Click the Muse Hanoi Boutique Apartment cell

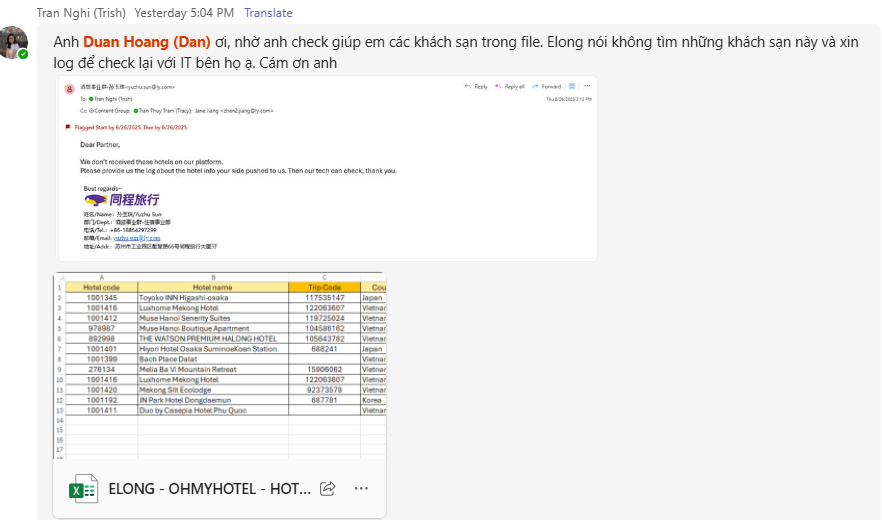(x=213, y=329)
